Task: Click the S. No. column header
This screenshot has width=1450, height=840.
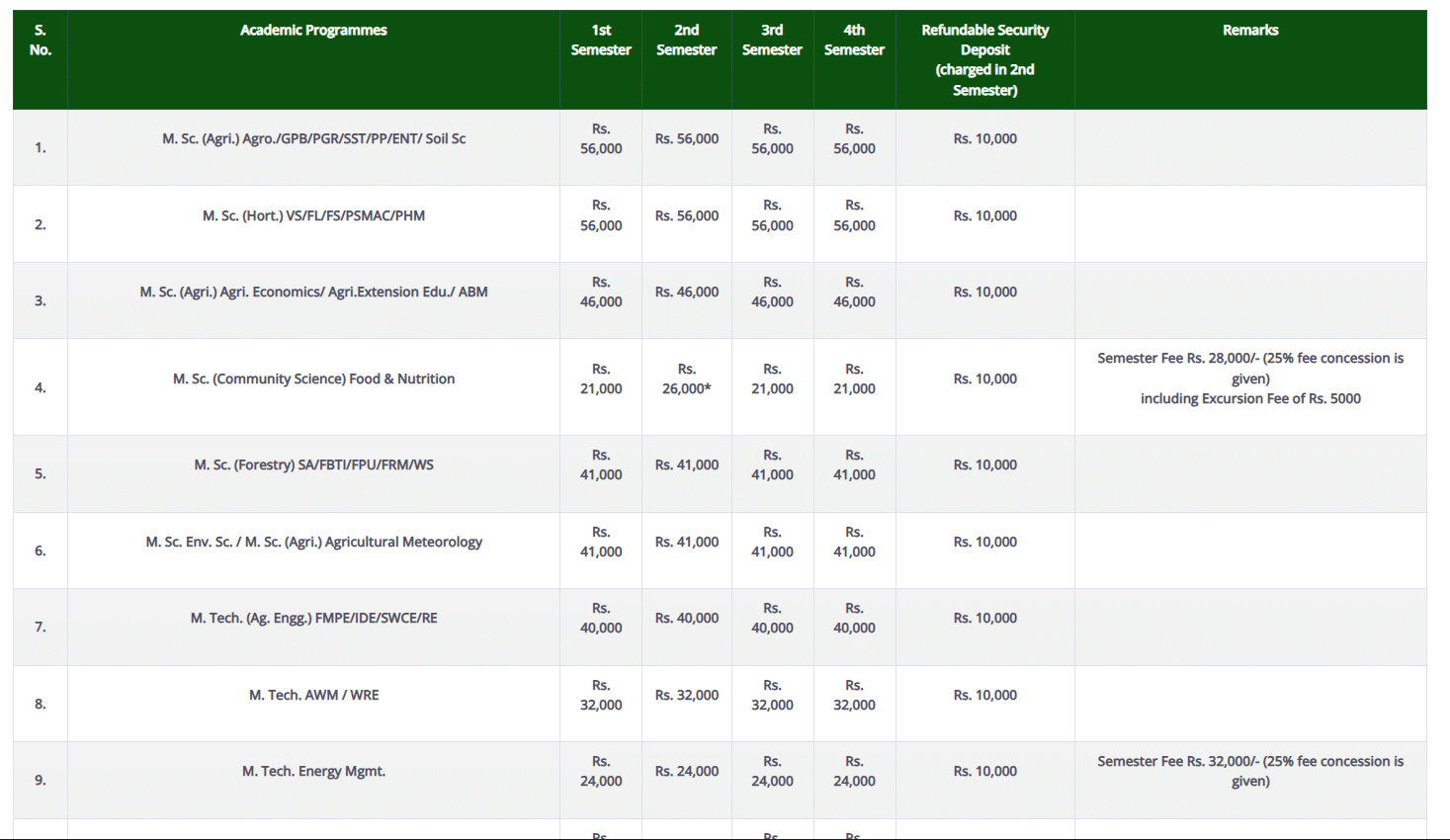Action: pyautogui.click(x=41, y=41)
